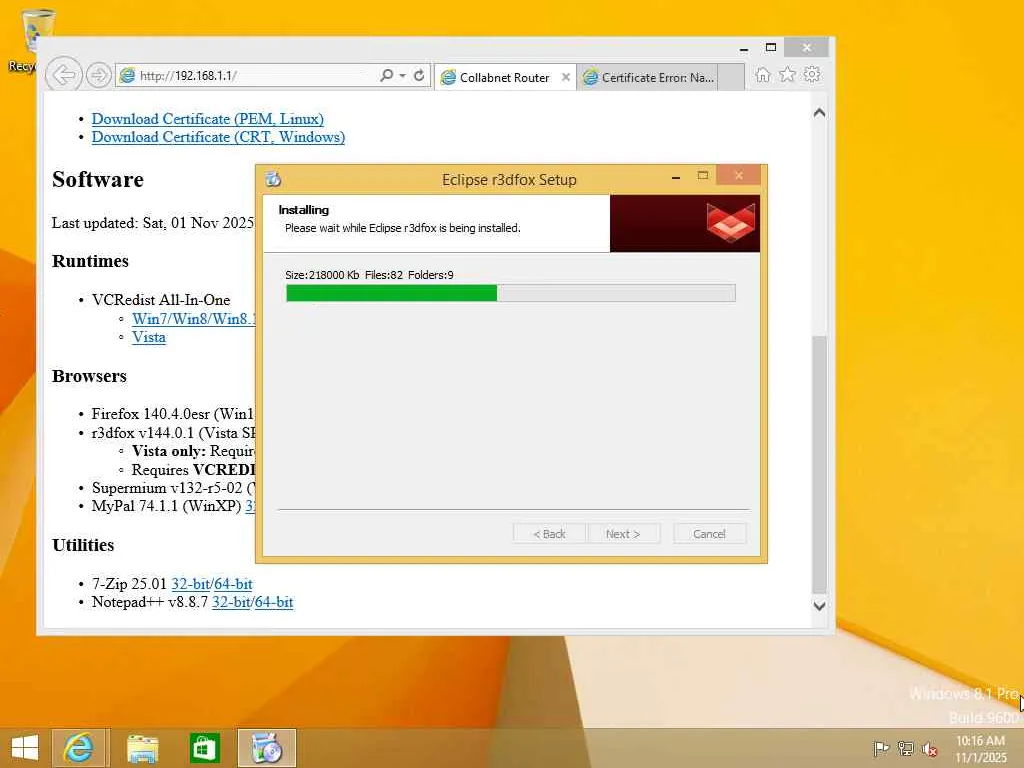This screenshot has height=768, width=1024.
Task: Open the taskbar clock and date
Action: point(980,748)
